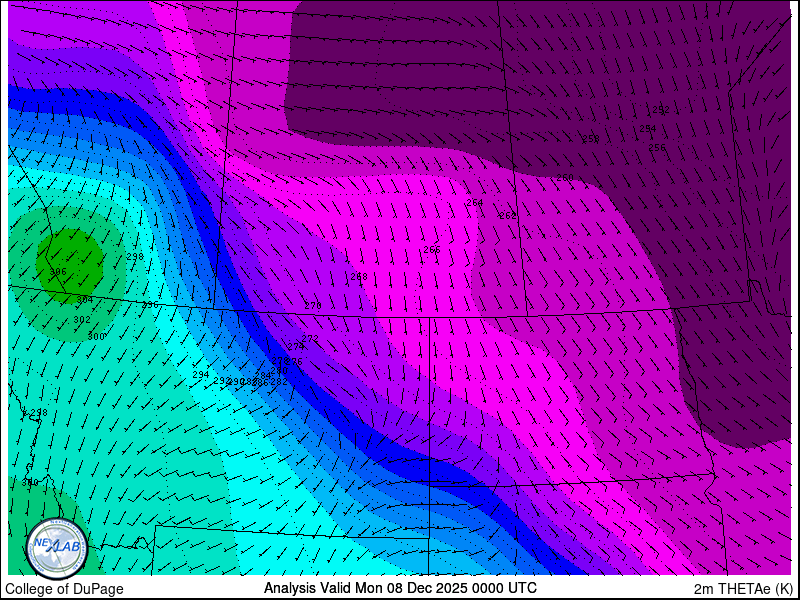Viewport: 800px width, 600px height.
Task: Click the 306 contour label in dark green
Action: [x=58, y=271]
